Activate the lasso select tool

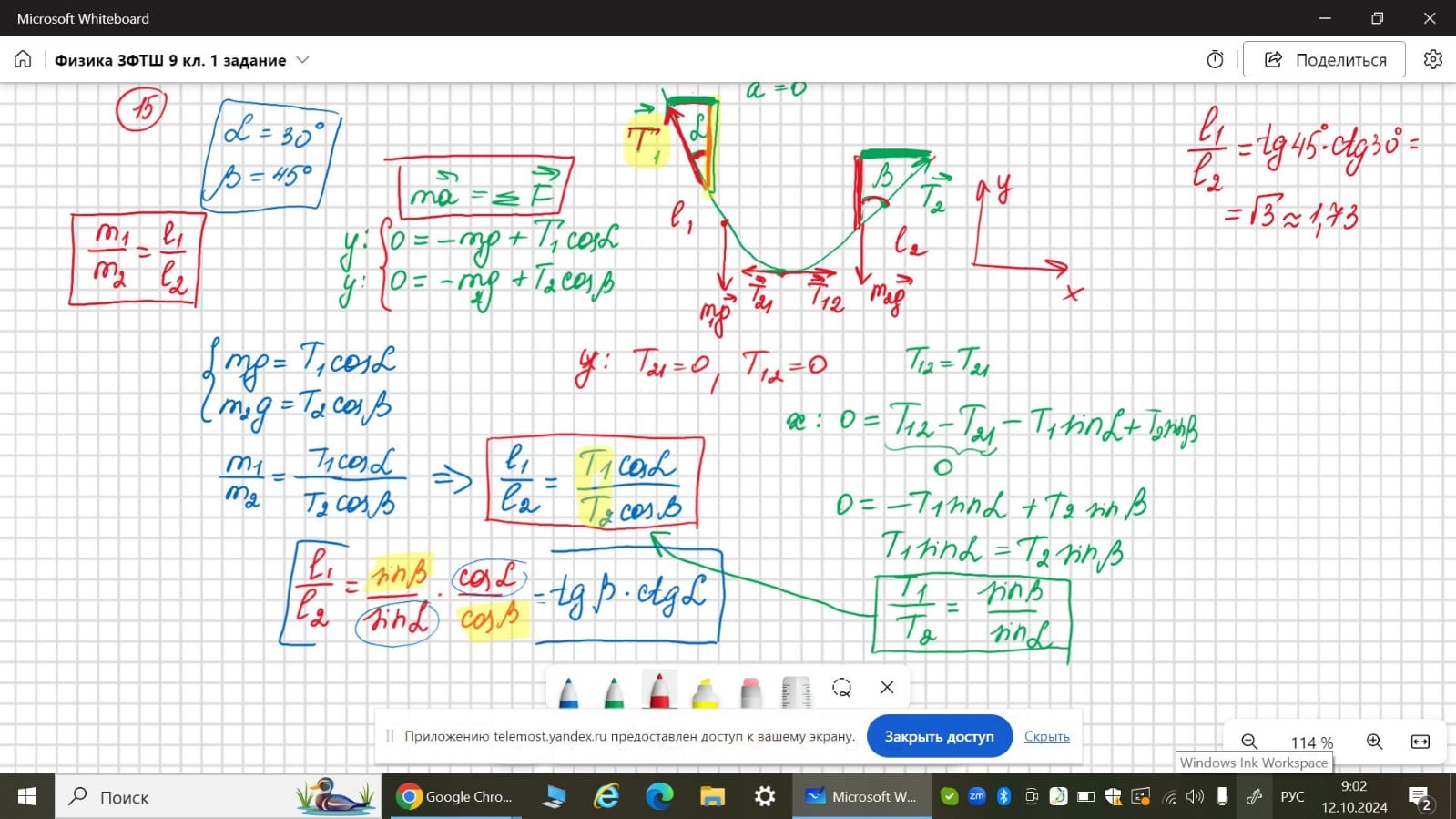(841, 688)
